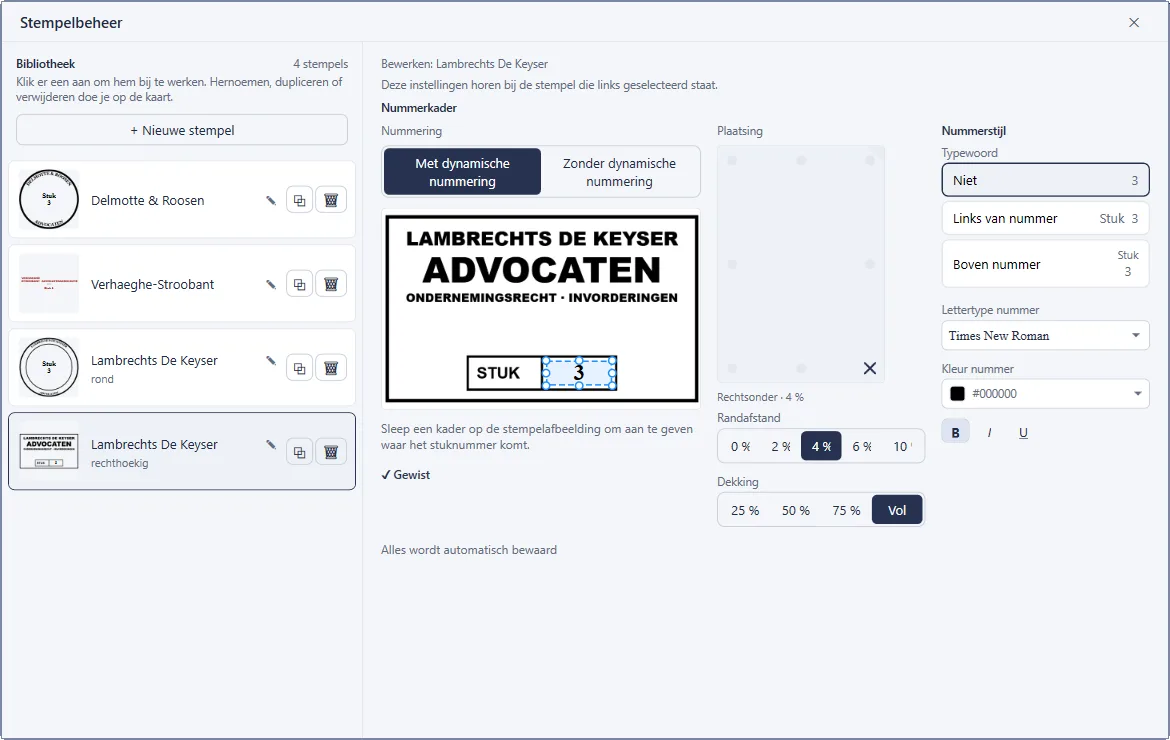Close the Stempelbeheer dialog
The height and width of the screenshot is (740, 1170).
click(x=1134, y=23)
